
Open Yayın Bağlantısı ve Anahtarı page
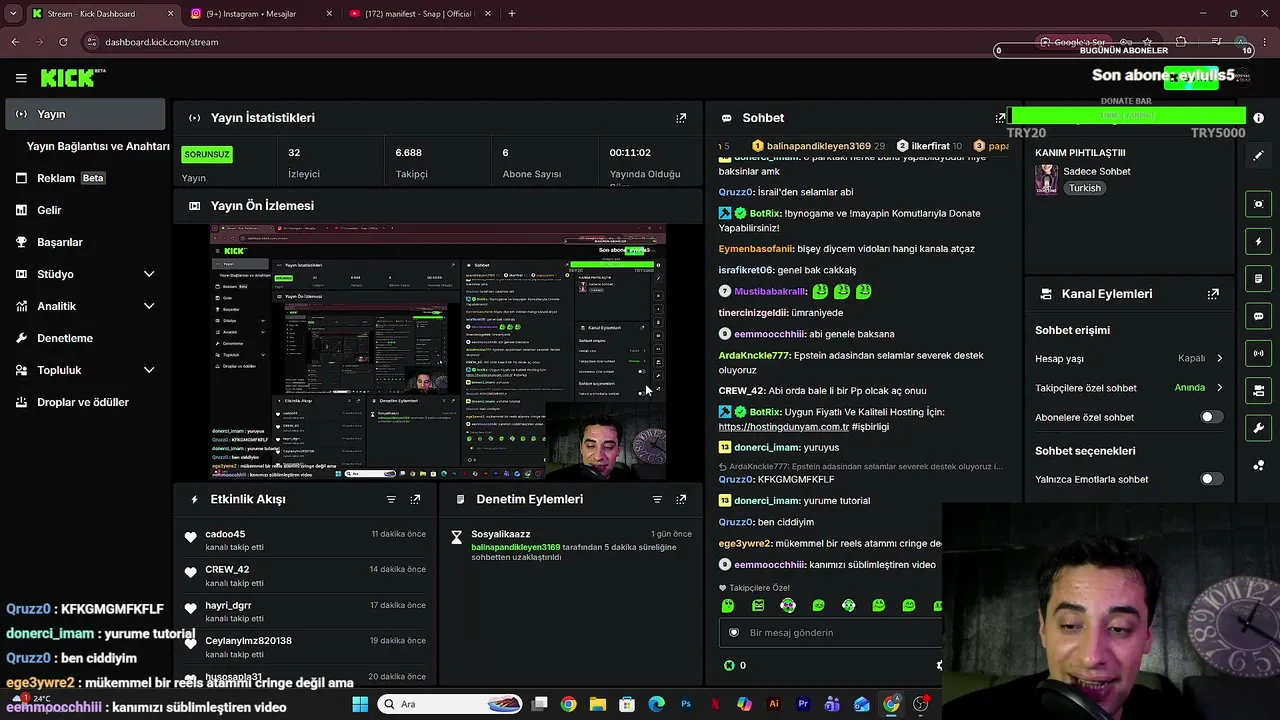click(x=98, y=146)
